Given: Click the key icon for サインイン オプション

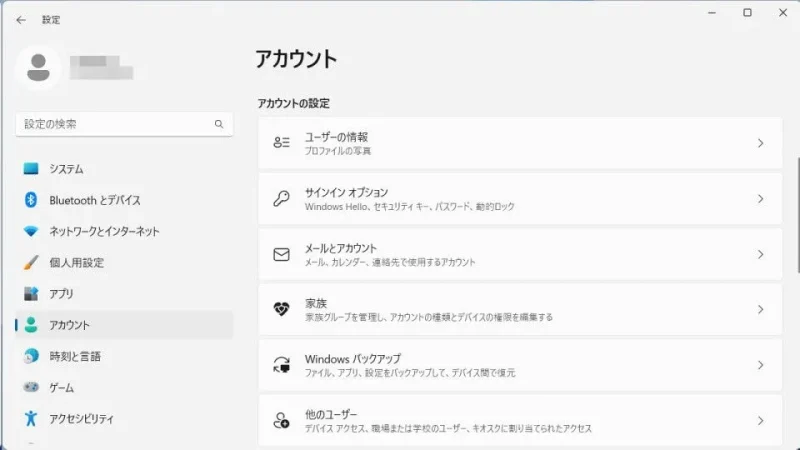Looking at the screenshot, I should coord(281,198).
